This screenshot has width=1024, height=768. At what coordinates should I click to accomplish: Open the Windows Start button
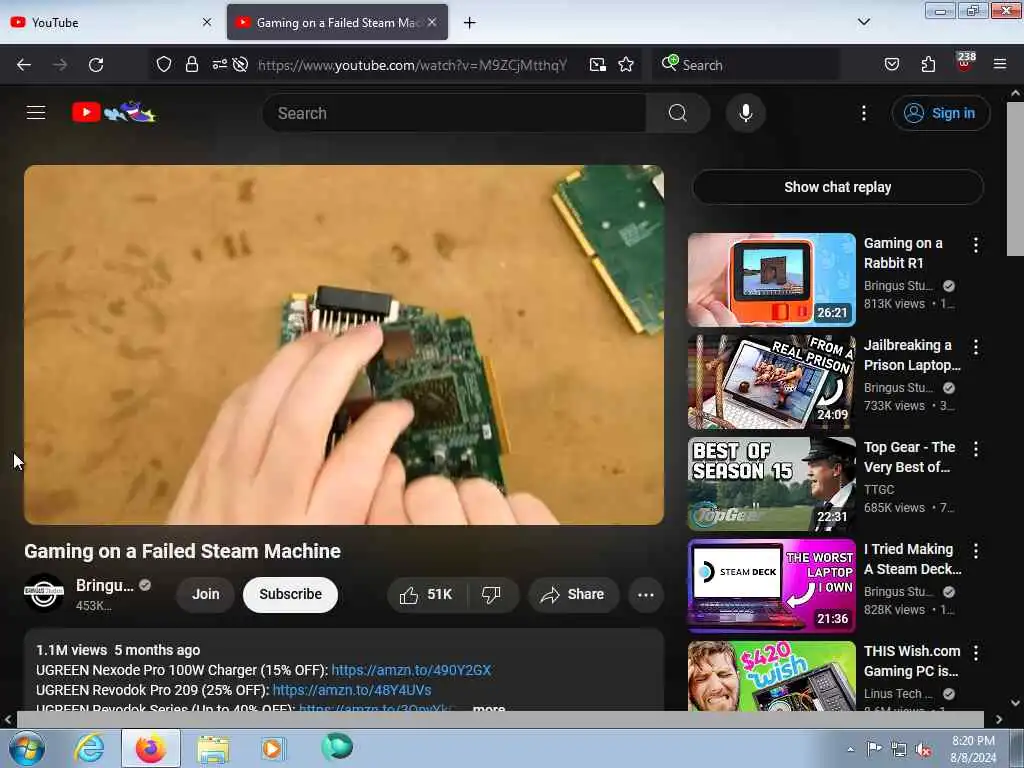[27, 748]
